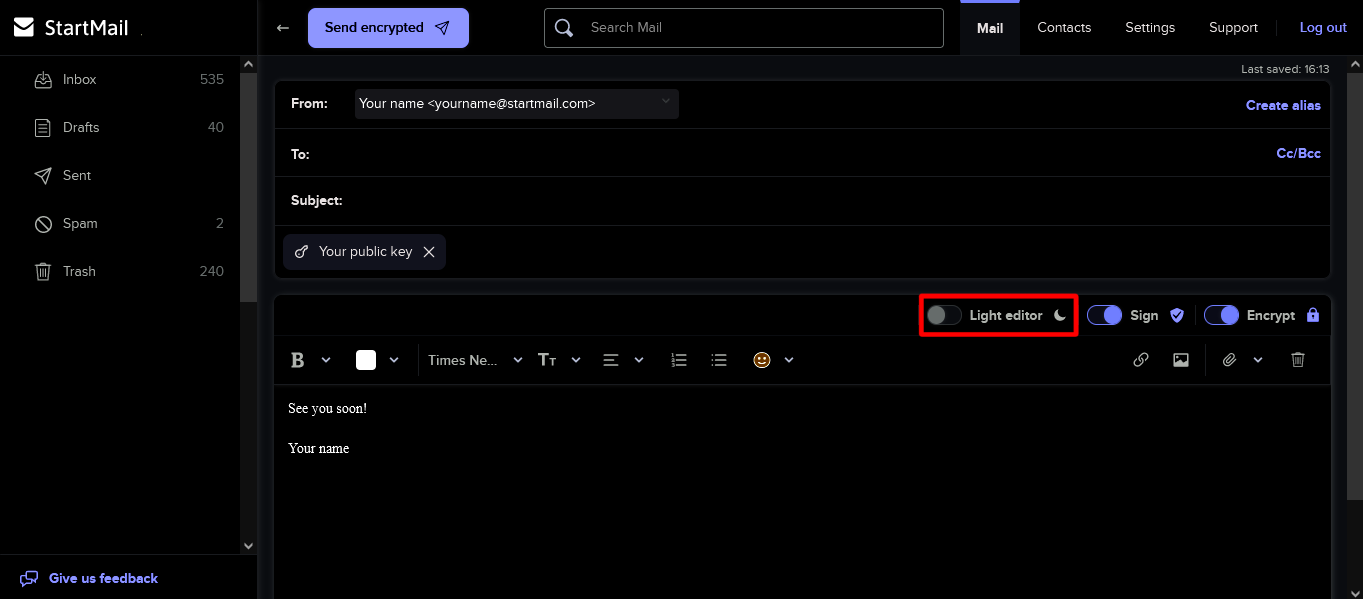1363x599 pixels.
Task: Expand the font size dropdown arrow
Action: pyautogui.click(x=576, y=360)
